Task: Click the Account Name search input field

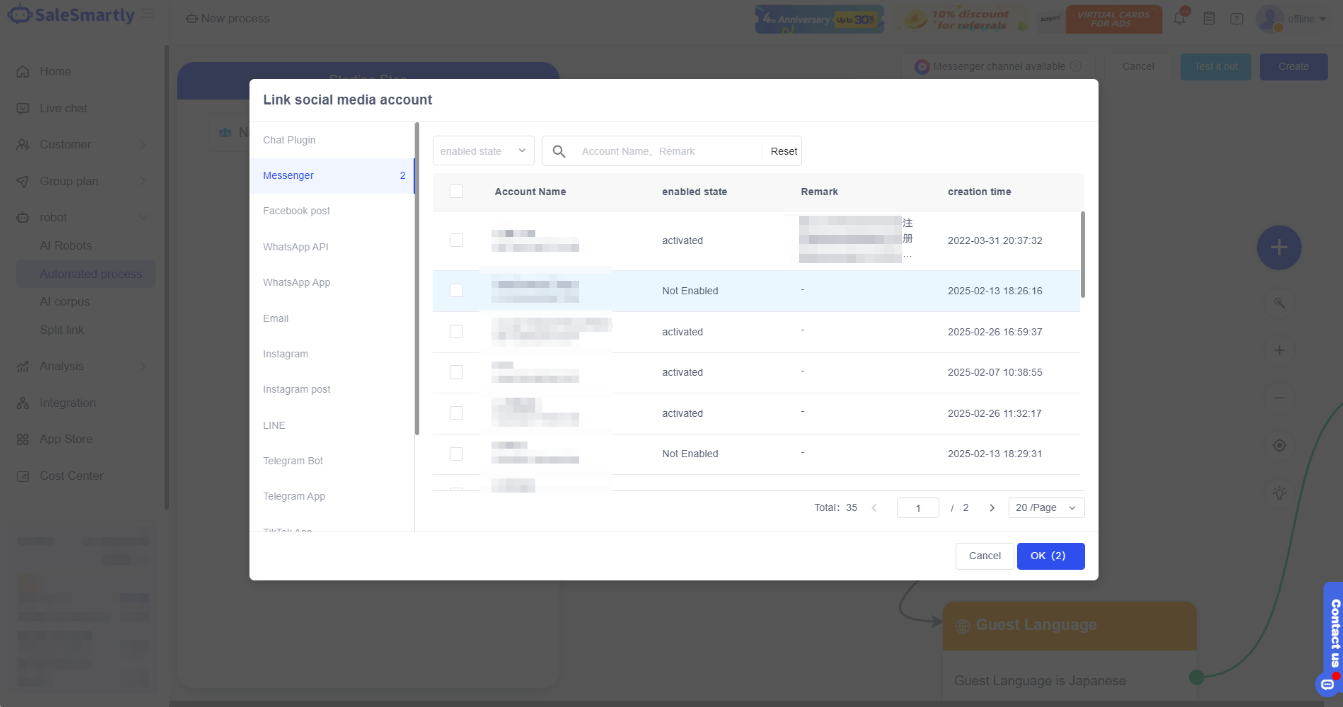Action: click(x=664, y=151)
